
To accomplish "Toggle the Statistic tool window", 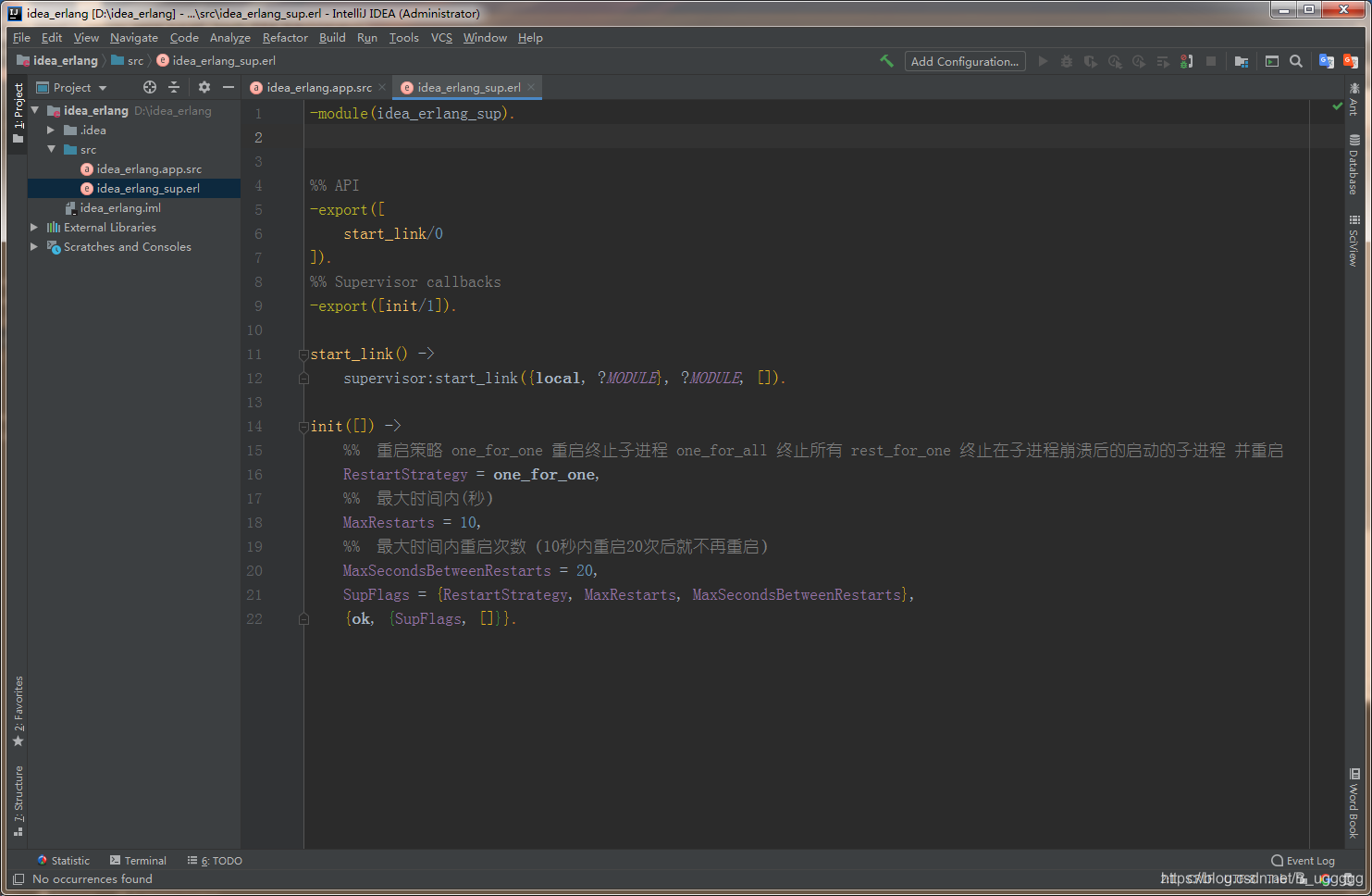I will click(x=63, y=860).
